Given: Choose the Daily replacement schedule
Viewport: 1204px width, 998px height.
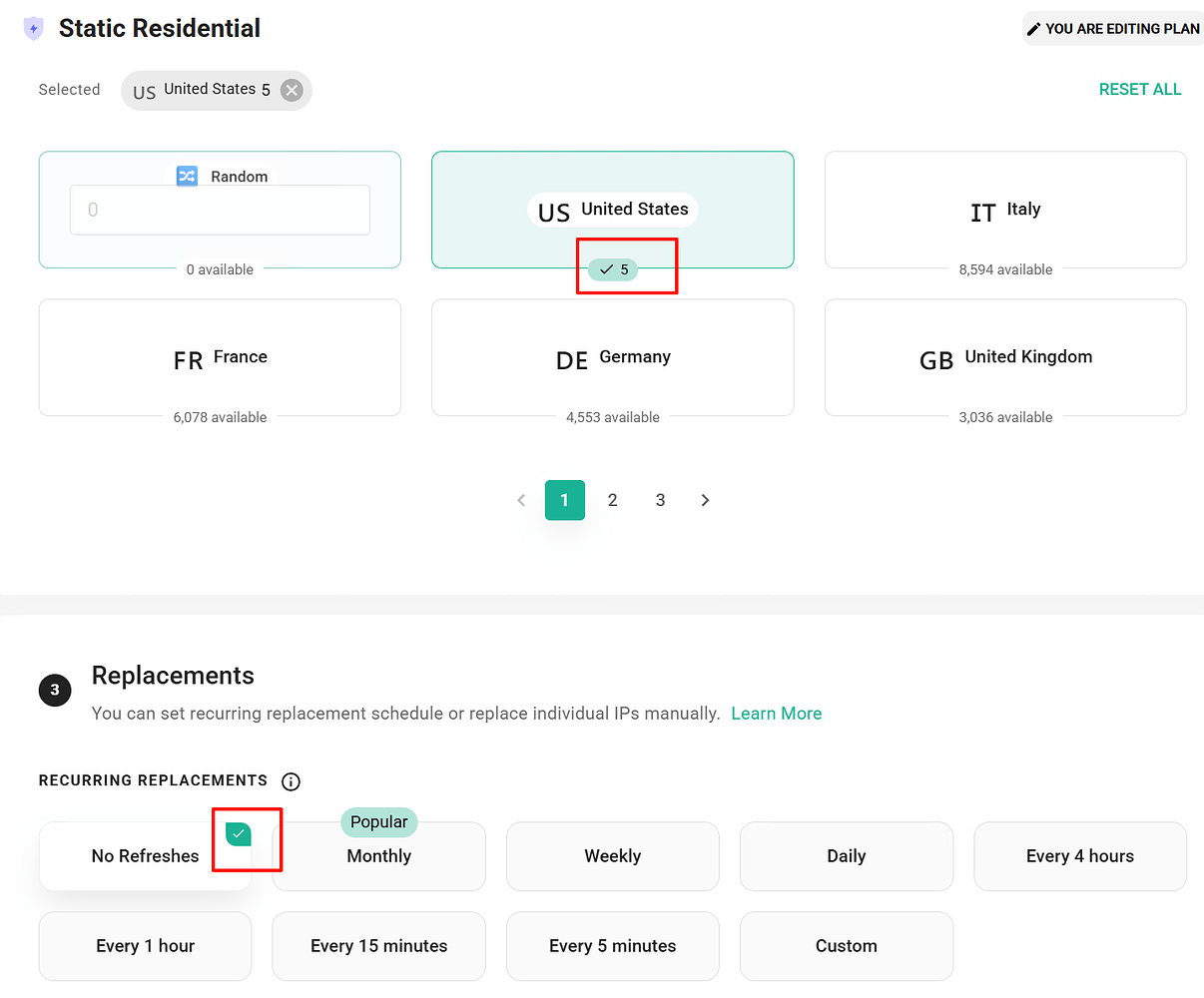Looking at the screenshot, I should pyautogui.click(x=846, y=856).
